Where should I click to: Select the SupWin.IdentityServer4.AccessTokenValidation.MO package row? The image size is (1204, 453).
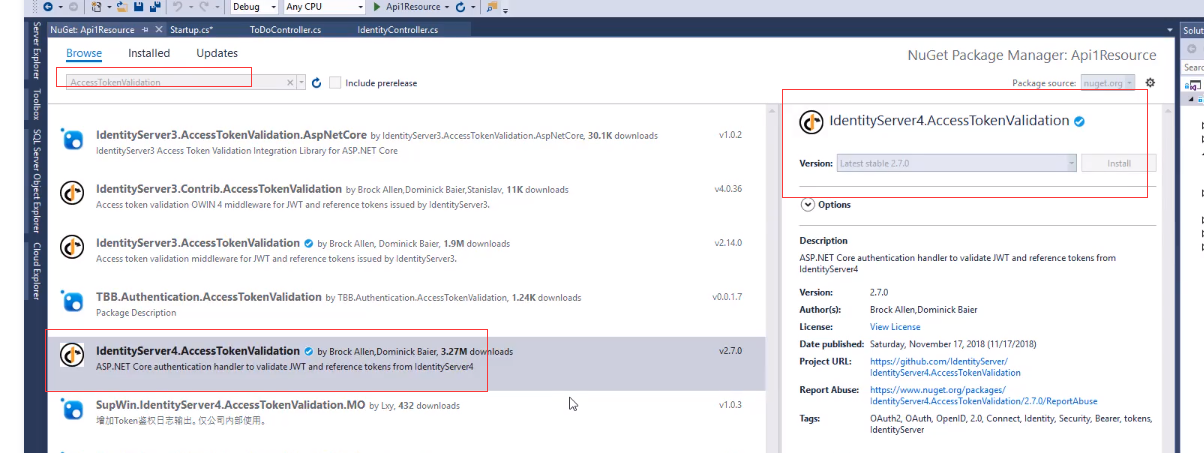click(x=406, y=411)
